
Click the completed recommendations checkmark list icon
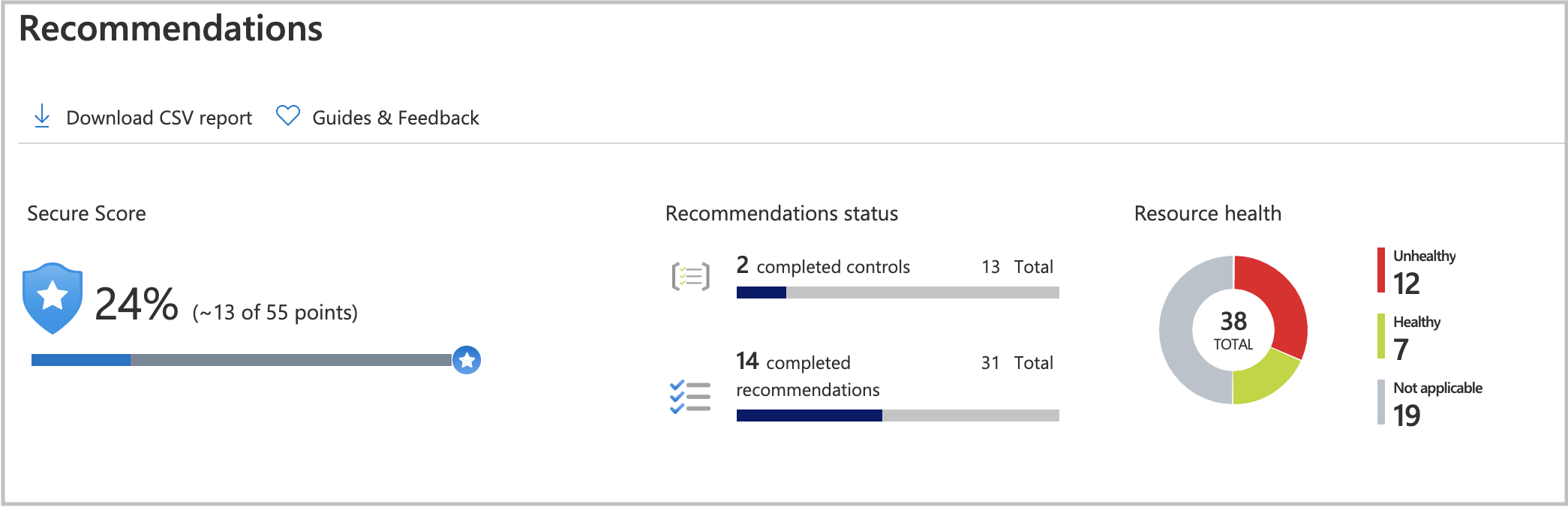click(690, 397)
